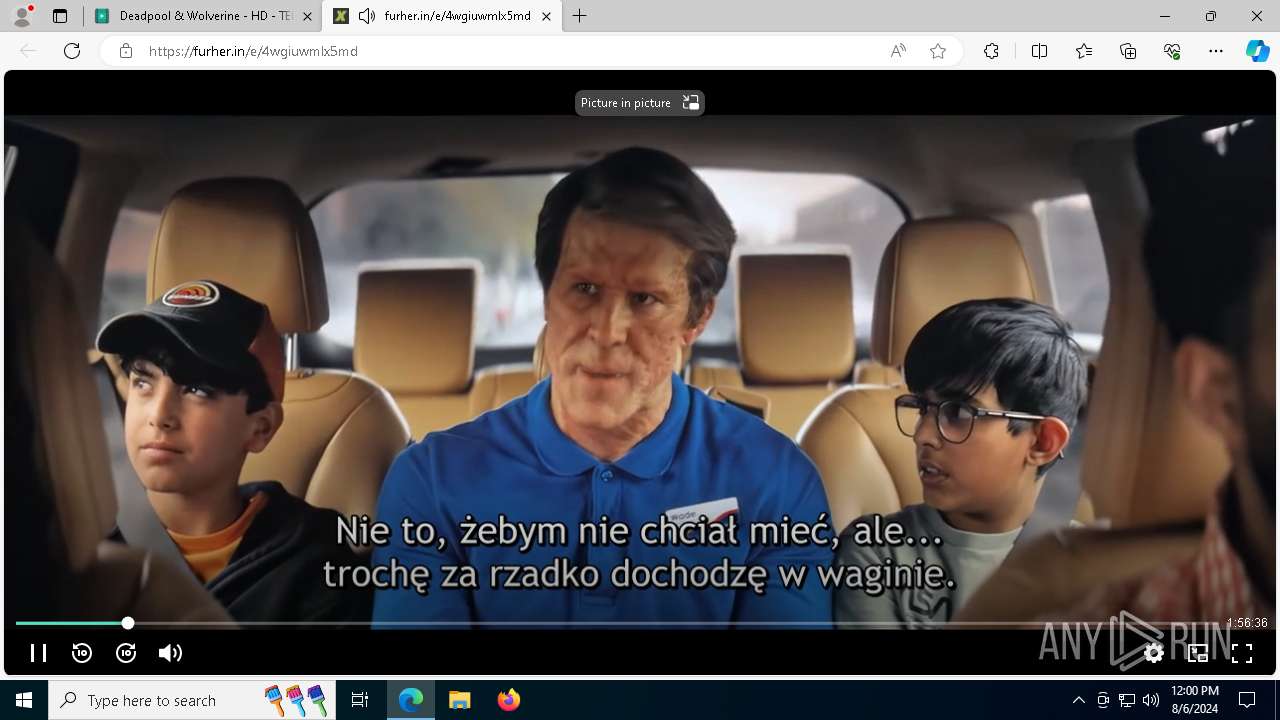Close the Deadpool & Wolverine tab
The height and width of the screenshot is (720, 1280).
tap(307, 16)
